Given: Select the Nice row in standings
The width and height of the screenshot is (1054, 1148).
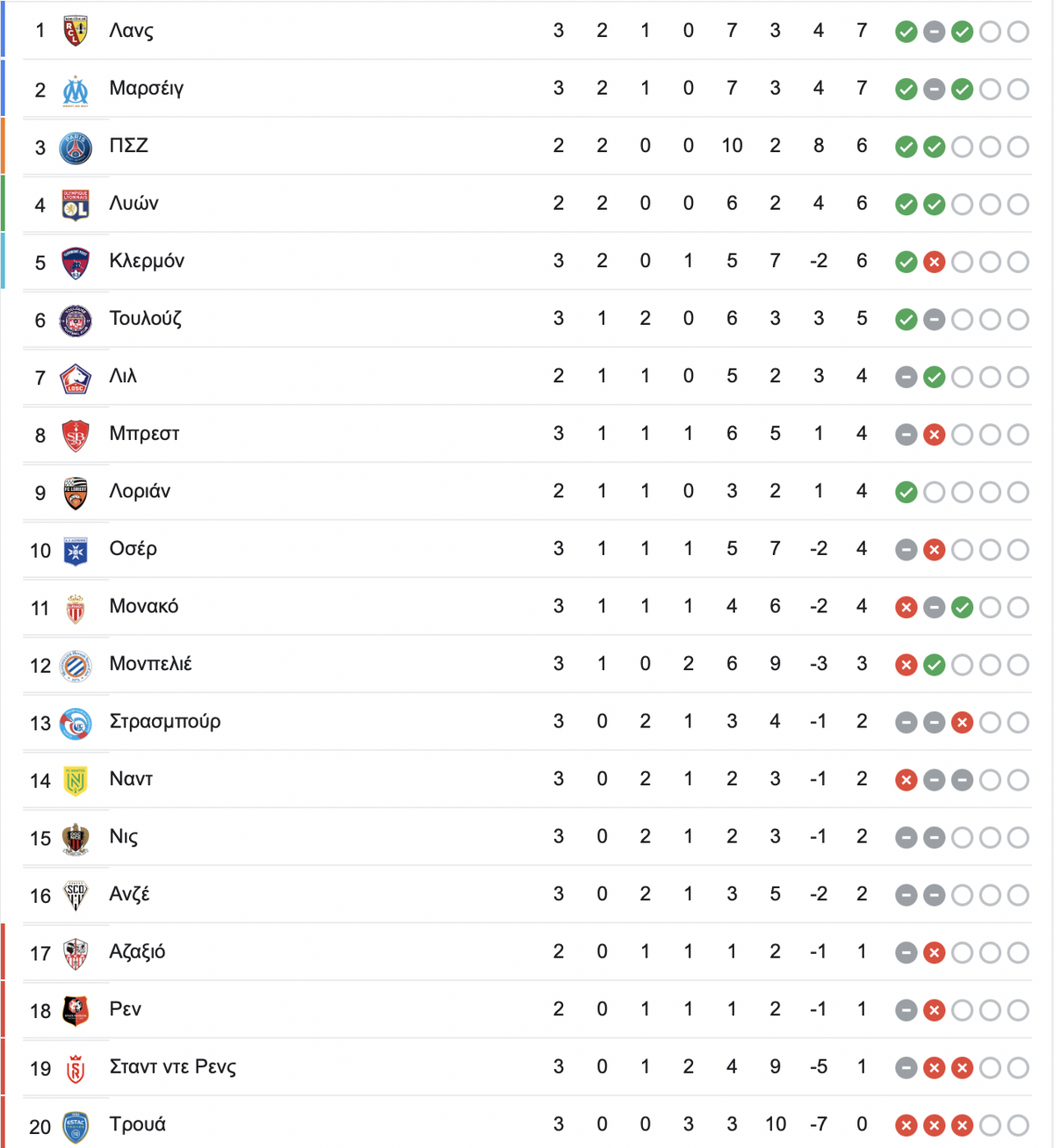Looking at the screenshot, I should pyautogui.click(x=527, y=837).
